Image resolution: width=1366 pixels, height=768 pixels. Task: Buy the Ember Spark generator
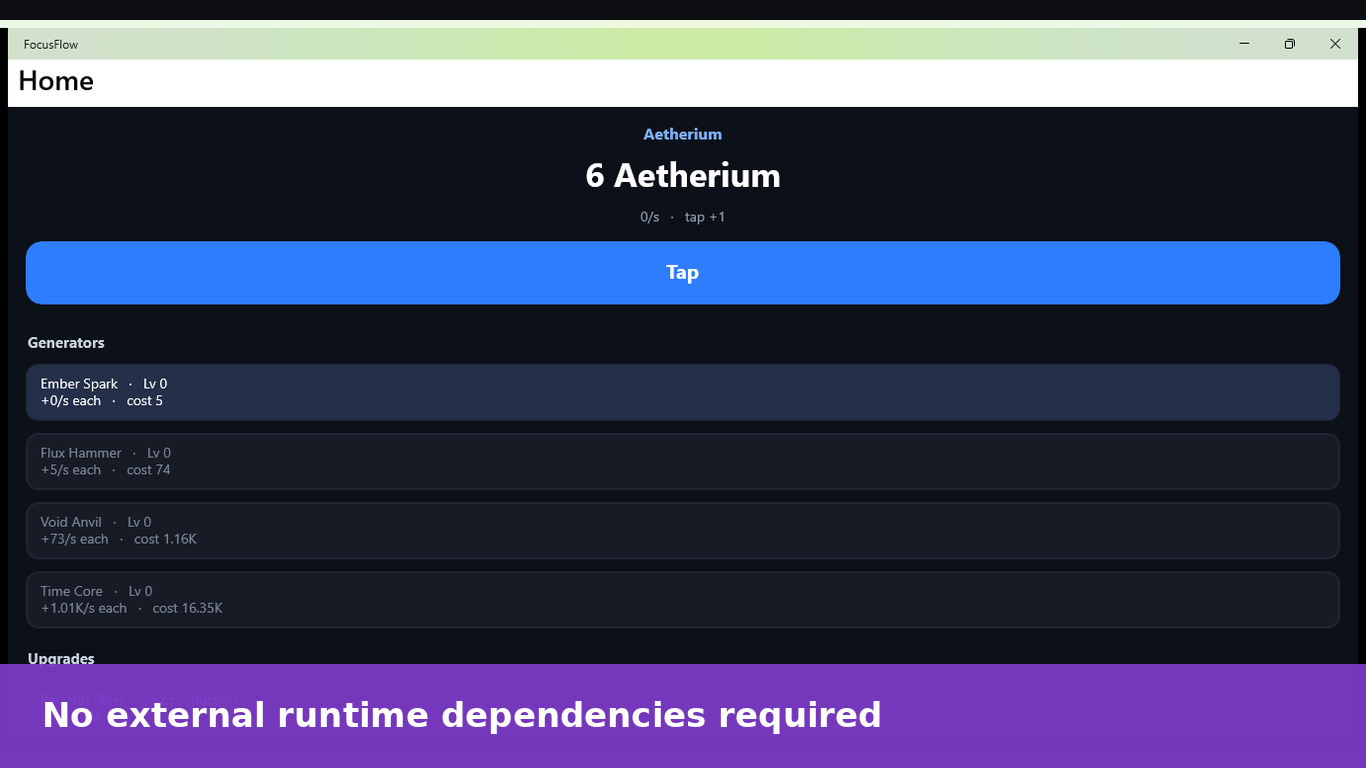683,392
